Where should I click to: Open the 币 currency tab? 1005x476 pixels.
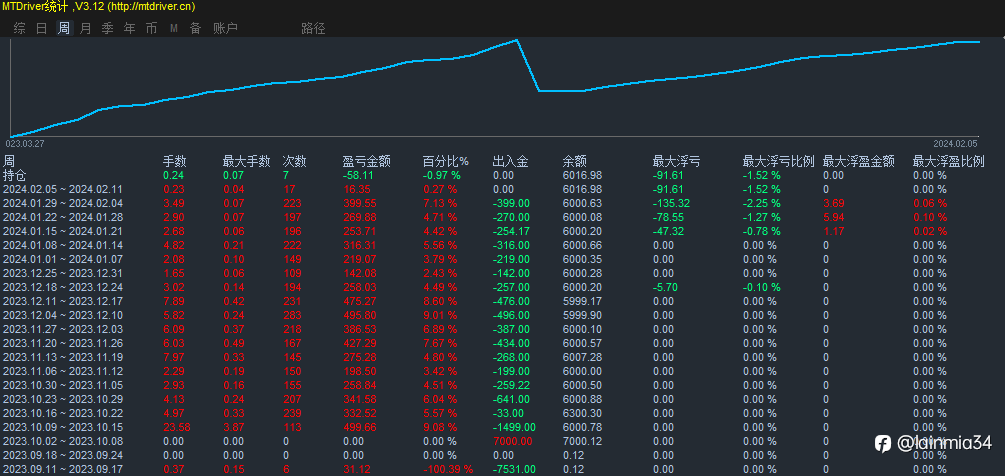[x=151, y=28]
